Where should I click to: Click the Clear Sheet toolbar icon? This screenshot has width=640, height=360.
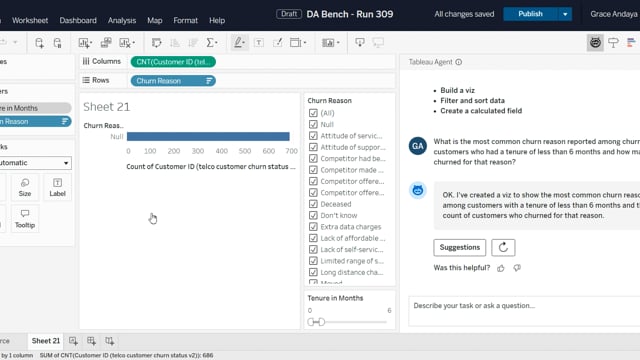click(127, 43)
